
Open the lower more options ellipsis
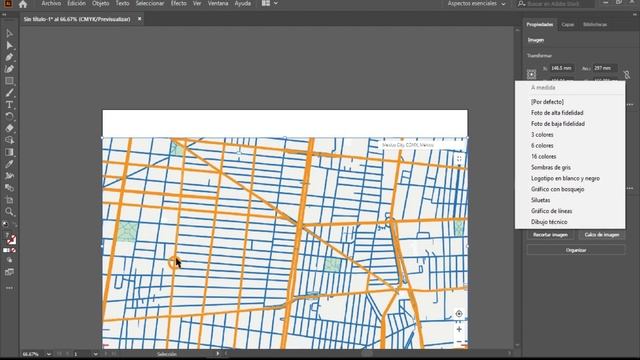pyautogui.click(x=630, y=188)
